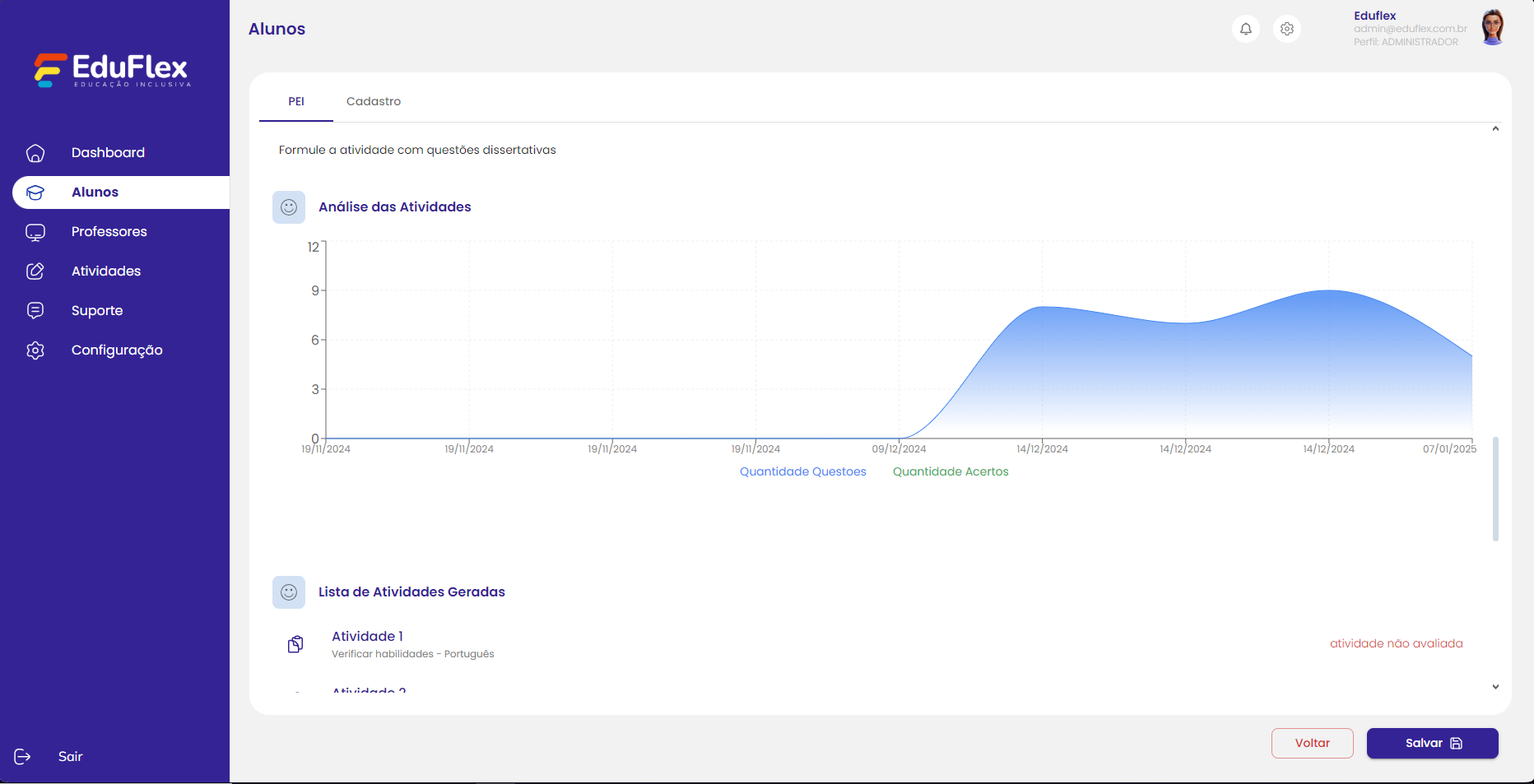Click the vertical scrollbar thumb

1495,489
